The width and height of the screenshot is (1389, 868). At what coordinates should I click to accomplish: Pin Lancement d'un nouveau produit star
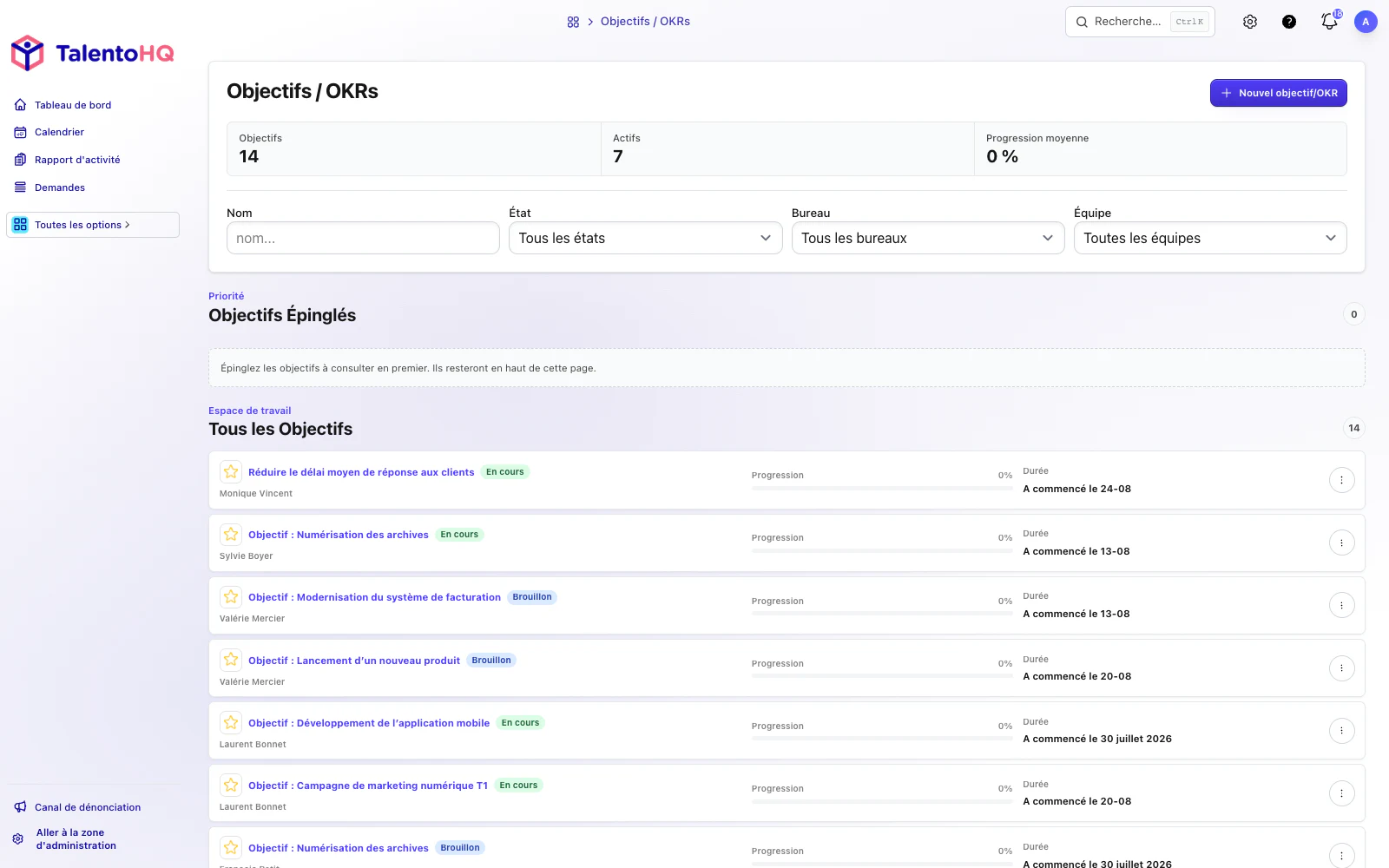[231, 660]
